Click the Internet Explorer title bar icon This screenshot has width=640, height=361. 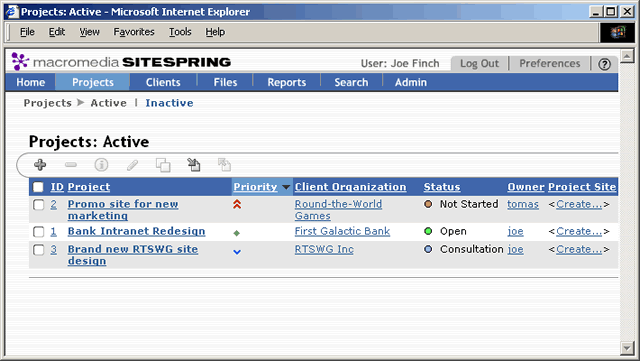(x=12, y=11)
